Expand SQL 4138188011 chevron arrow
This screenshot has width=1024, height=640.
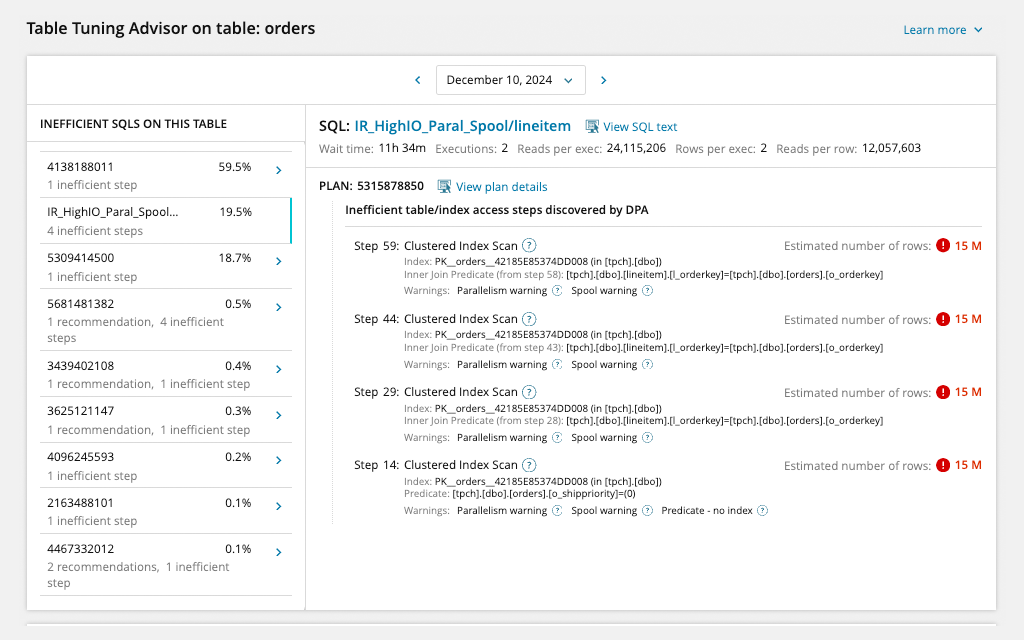coord(279,171)
